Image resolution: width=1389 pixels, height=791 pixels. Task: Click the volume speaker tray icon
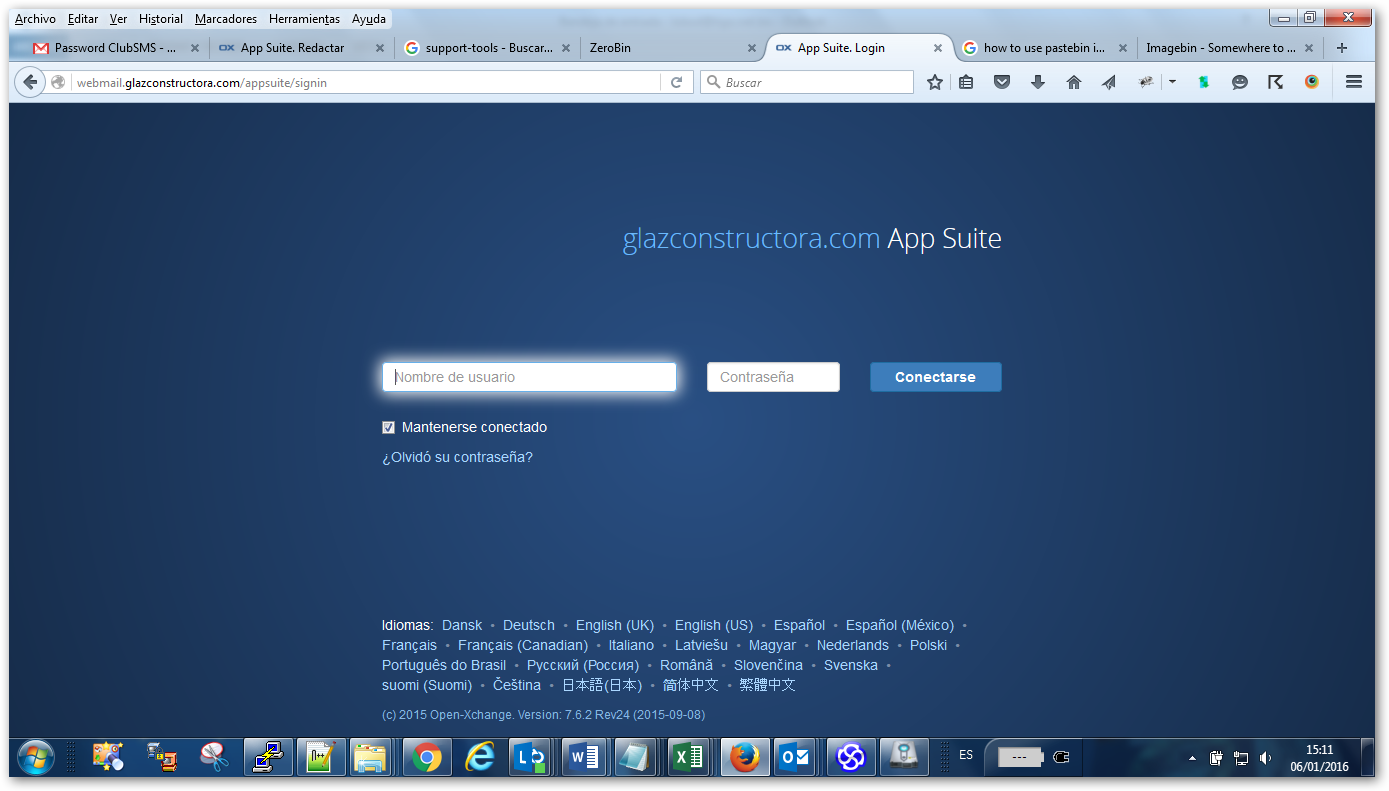tap(1265, 758)
